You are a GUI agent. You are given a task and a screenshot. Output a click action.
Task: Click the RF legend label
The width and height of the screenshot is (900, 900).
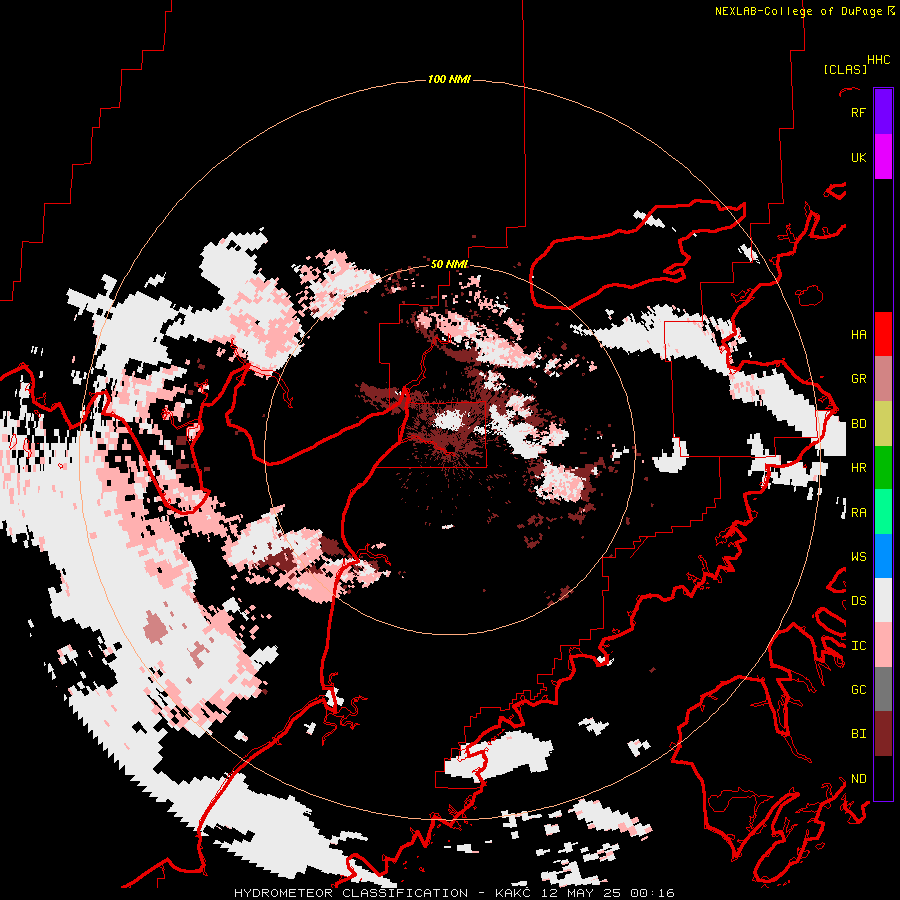point(858,112)
